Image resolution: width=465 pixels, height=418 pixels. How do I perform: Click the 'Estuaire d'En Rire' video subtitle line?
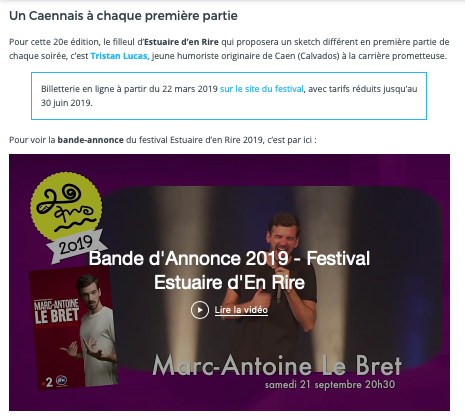(229, 283)
